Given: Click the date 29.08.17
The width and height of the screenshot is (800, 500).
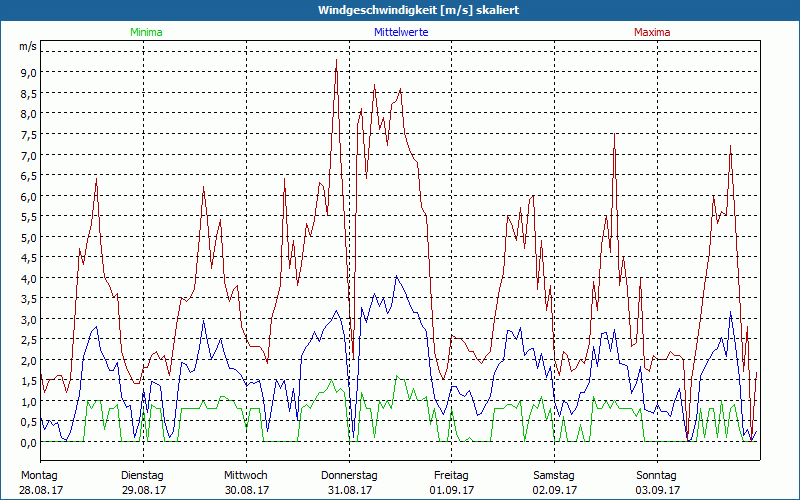Looking at the screenshot, I should click(144, 490).
